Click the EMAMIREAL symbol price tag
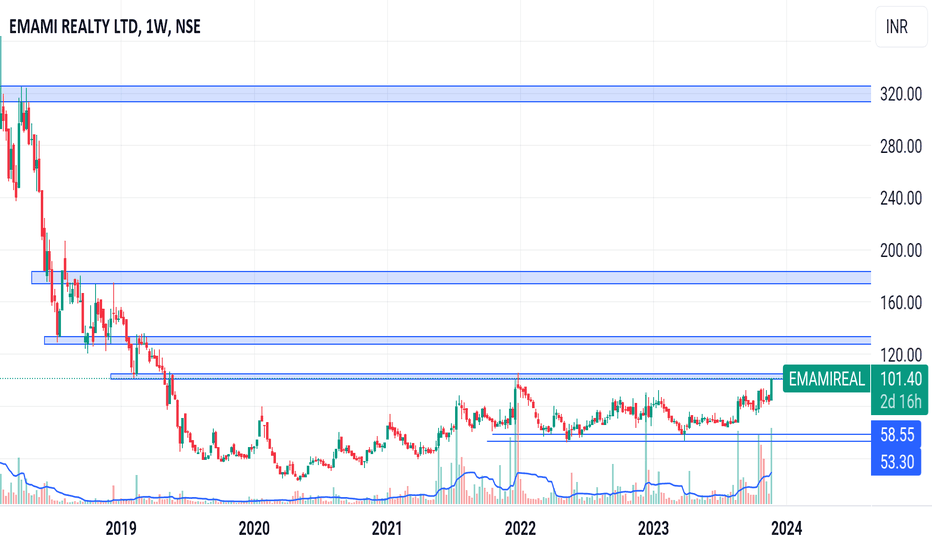932x550 pixels. [826, 379]
